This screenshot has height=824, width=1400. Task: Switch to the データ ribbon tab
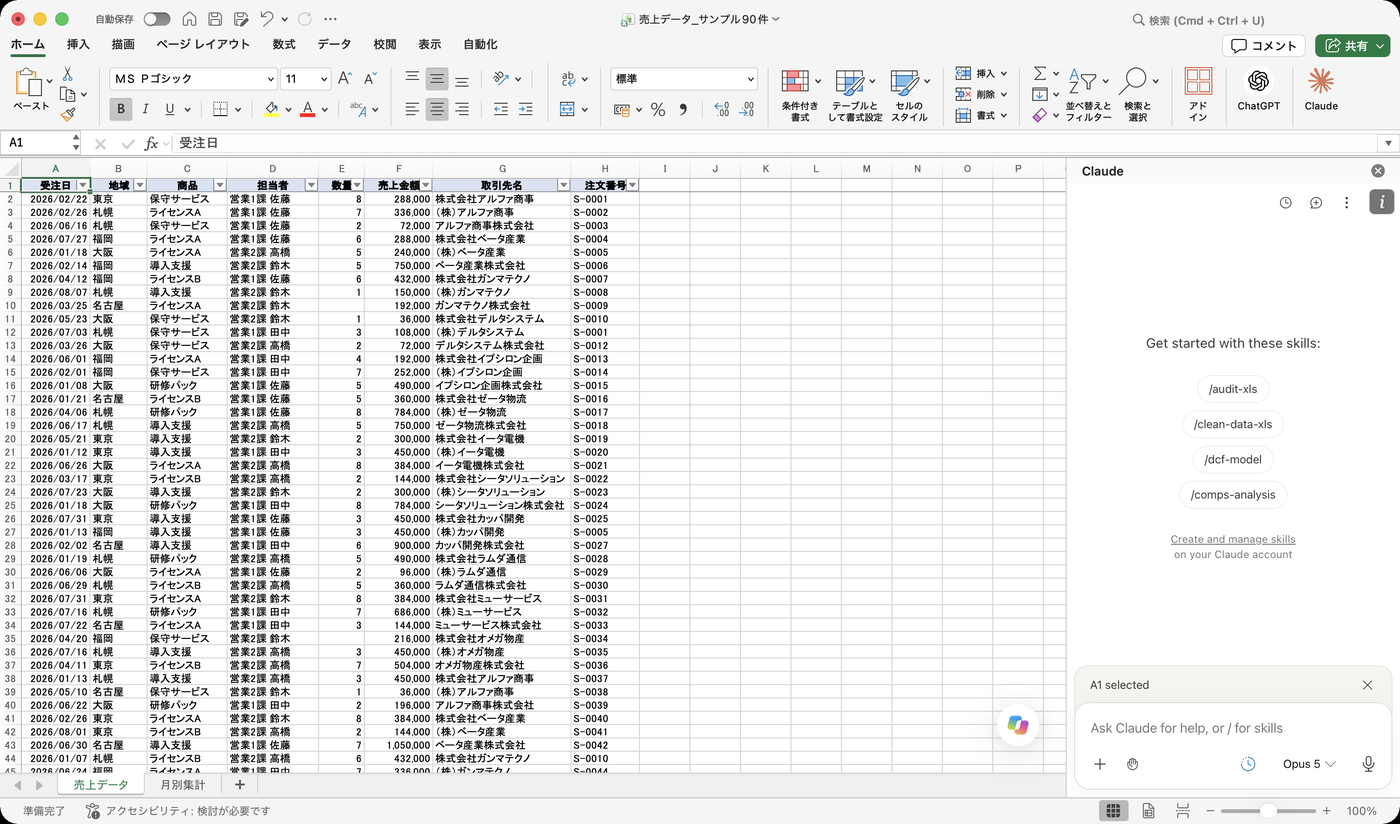pyautogui.click(x=334, y=45)
